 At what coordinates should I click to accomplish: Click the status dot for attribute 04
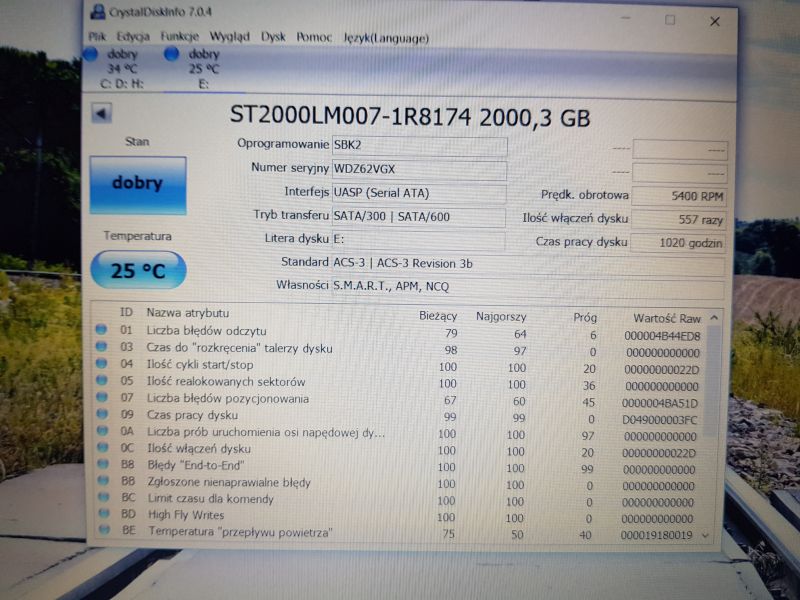pyautogui.click(x=102, y=363)
